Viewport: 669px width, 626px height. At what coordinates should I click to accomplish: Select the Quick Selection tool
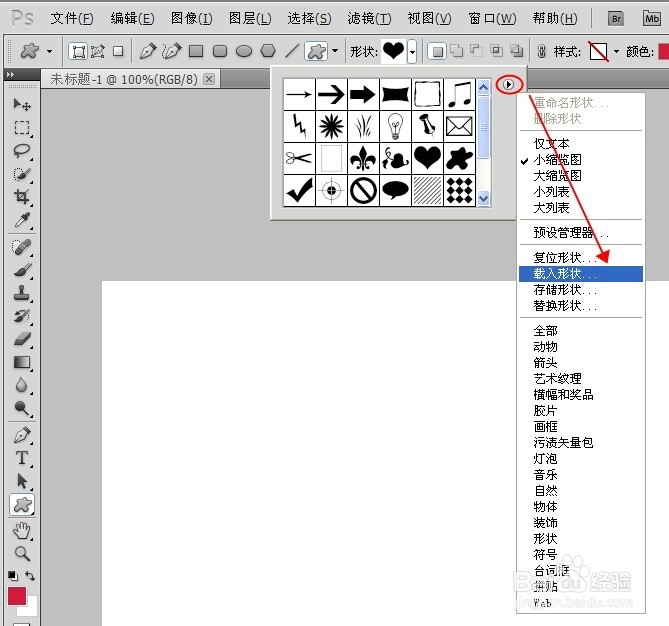[21, 174]
